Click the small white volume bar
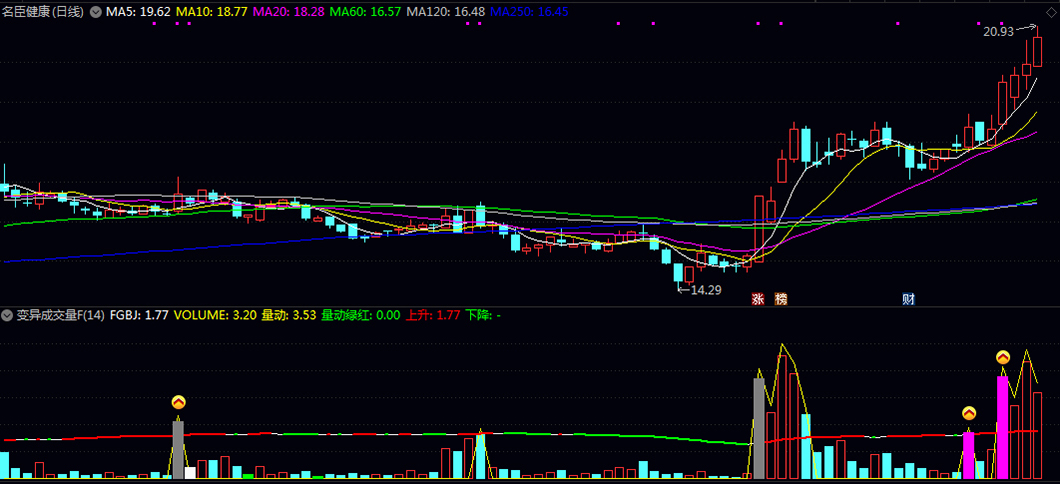The image size is (1060, 484). coord(190,473)
